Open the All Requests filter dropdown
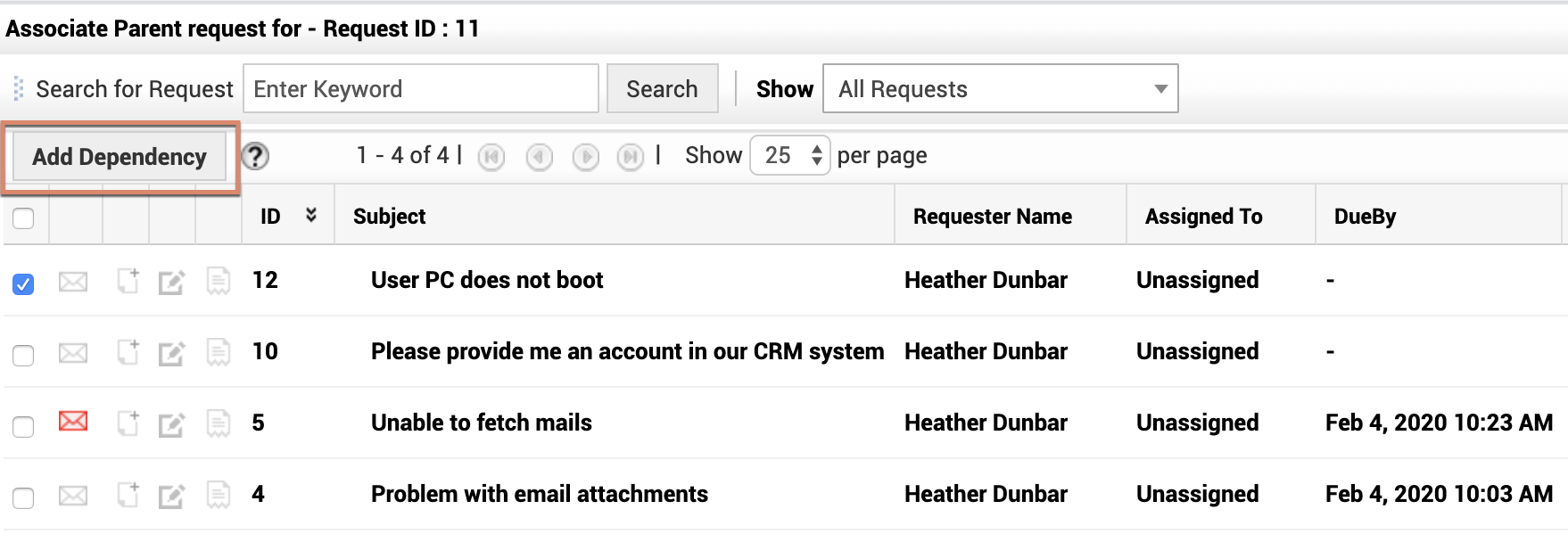The height and width of the screenshot is (534, 1568). [x=1000, y=88]
